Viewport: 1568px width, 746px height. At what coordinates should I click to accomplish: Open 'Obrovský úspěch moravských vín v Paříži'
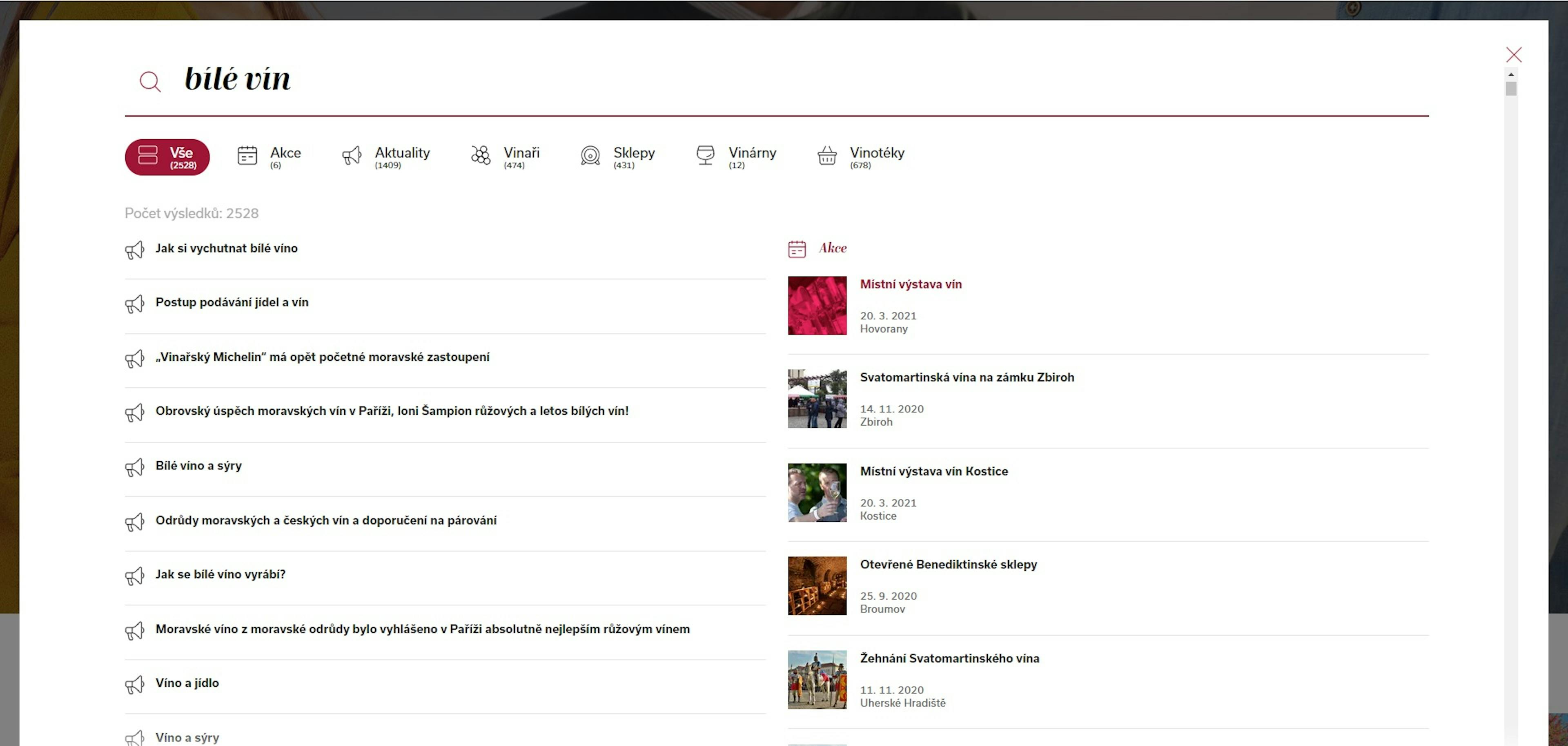coord(392,411)
